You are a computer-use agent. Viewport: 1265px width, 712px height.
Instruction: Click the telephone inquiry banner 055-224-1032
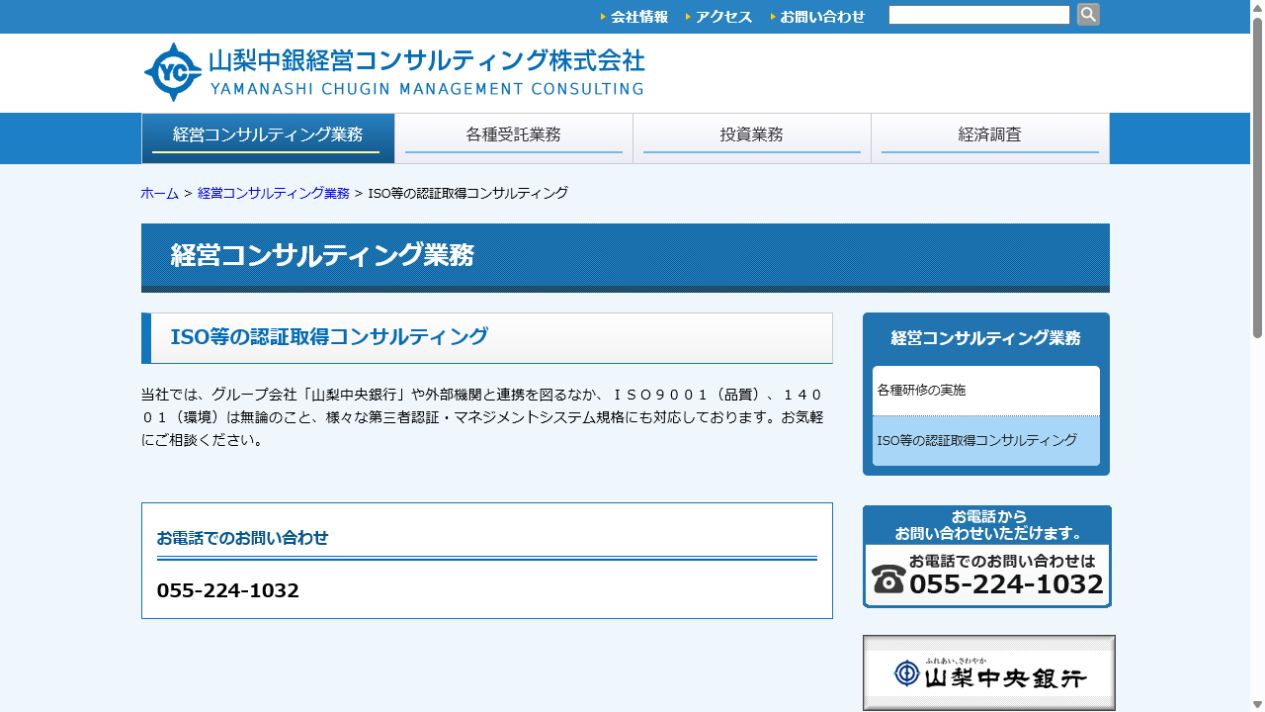987,556
